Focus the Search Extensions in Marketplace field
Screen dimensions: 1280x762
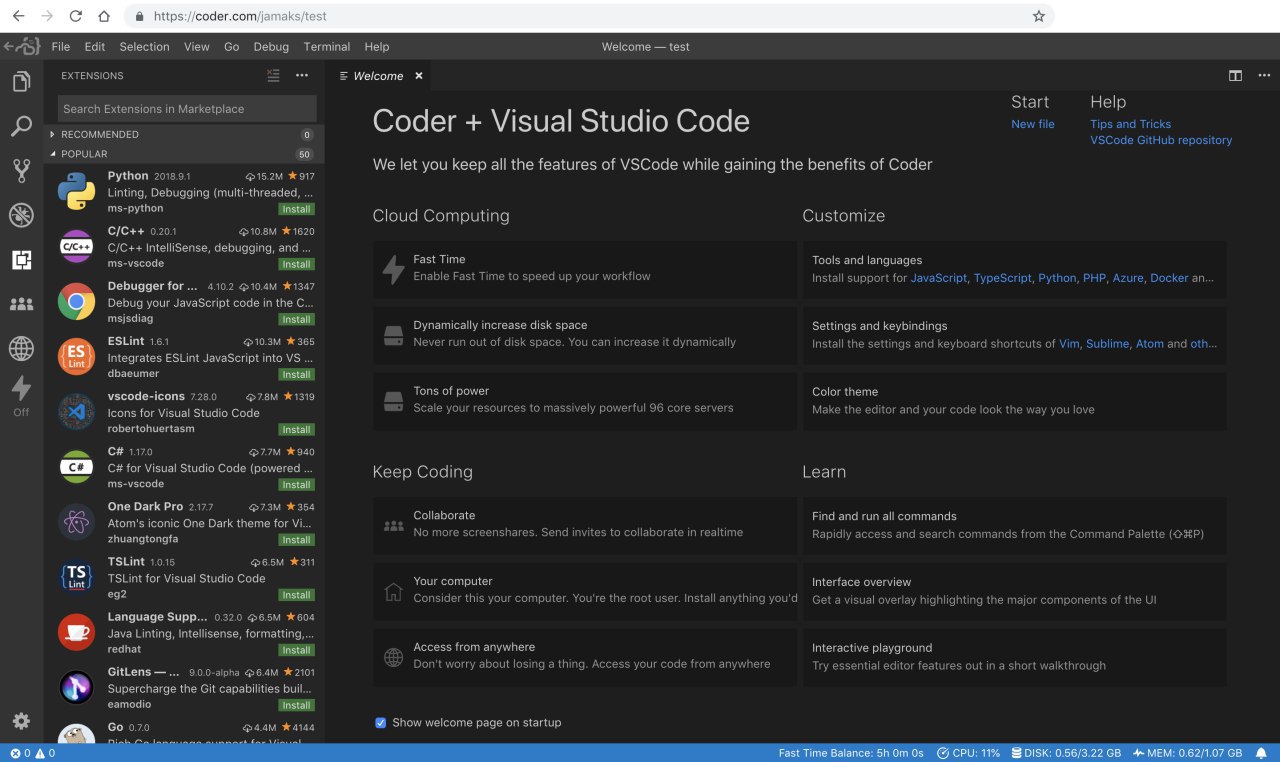pyautogui.click(x=186, y=108)
